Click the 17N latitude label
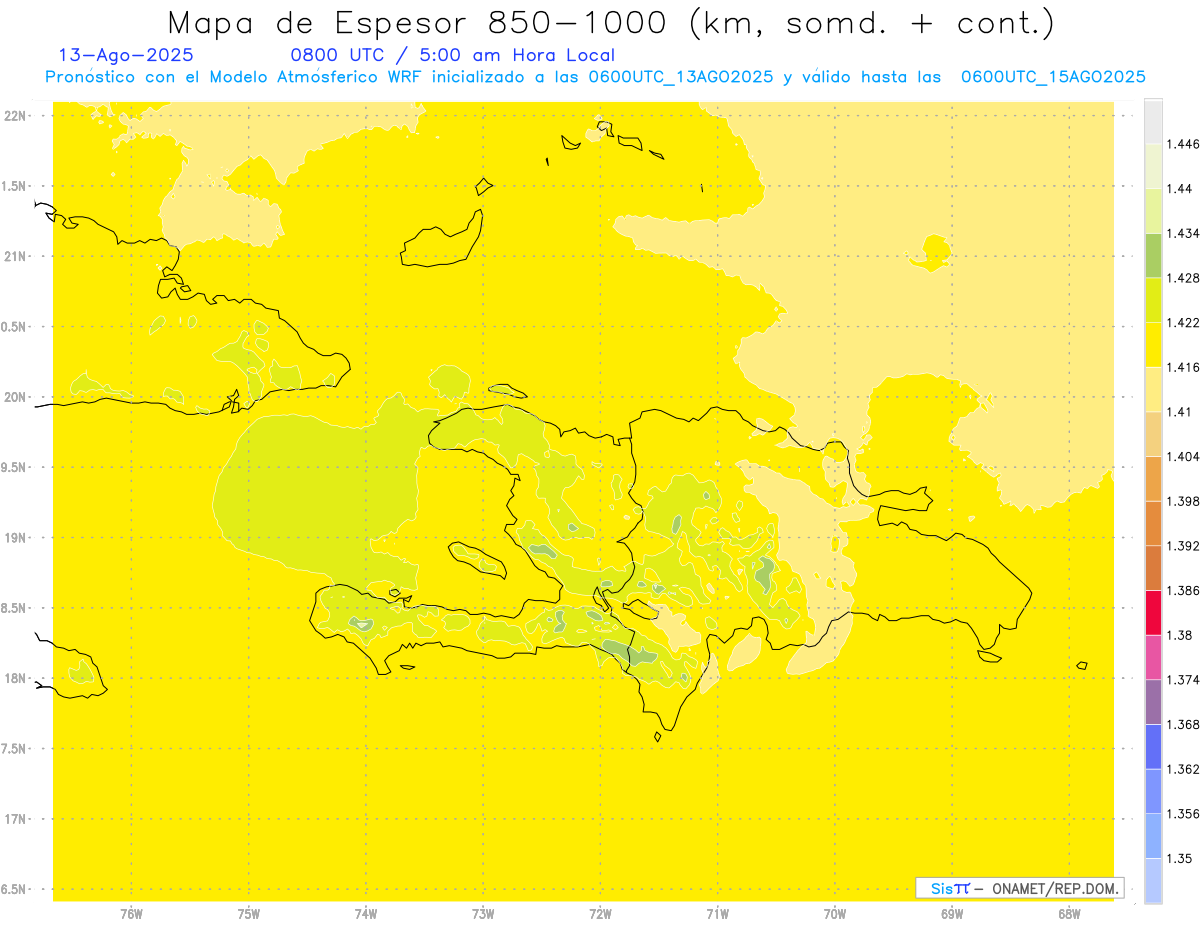 tap(15, 819)
